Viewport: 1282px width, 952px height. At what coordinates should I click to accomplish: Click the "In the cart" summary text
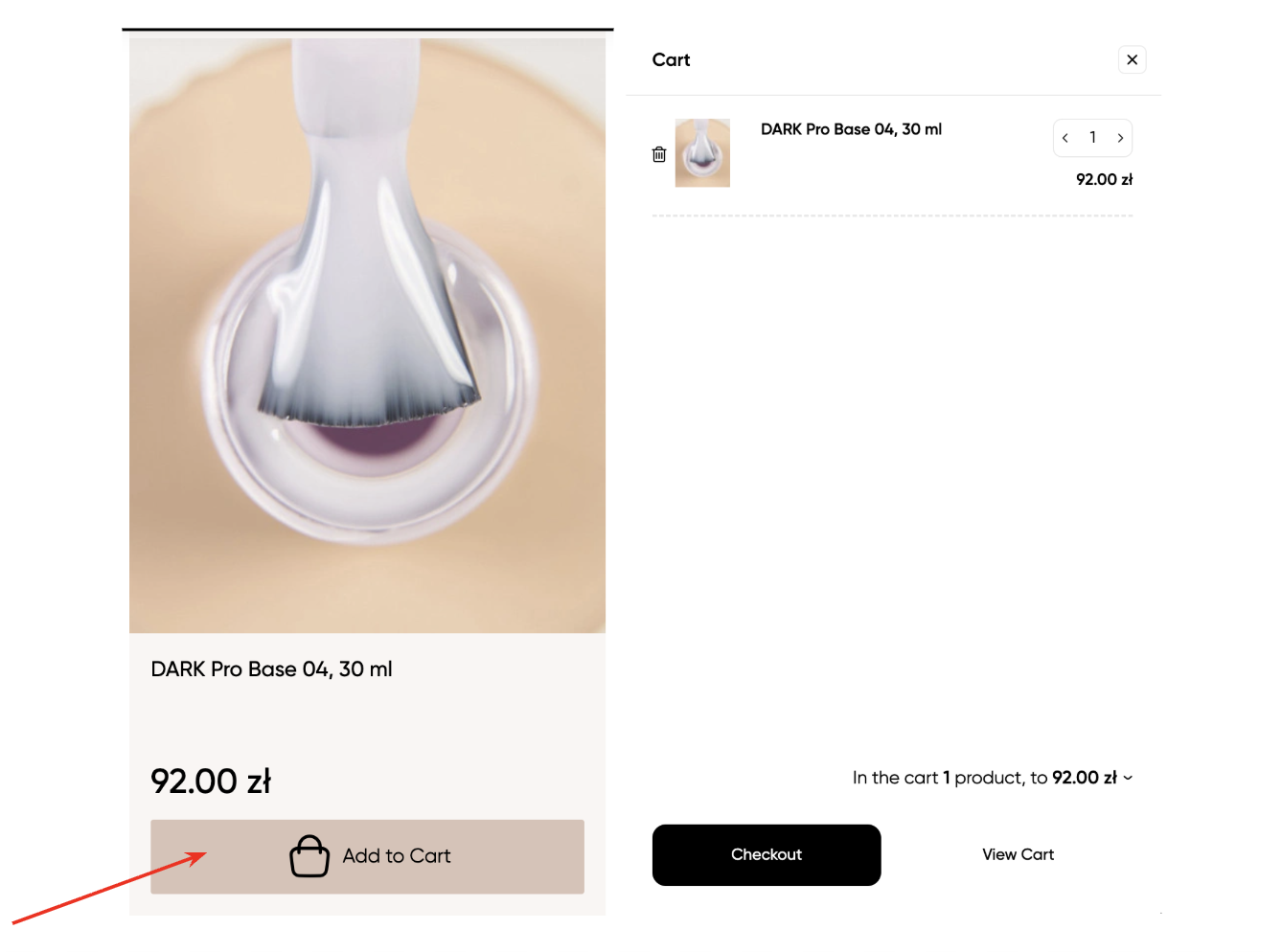click(x=895, y=778)
